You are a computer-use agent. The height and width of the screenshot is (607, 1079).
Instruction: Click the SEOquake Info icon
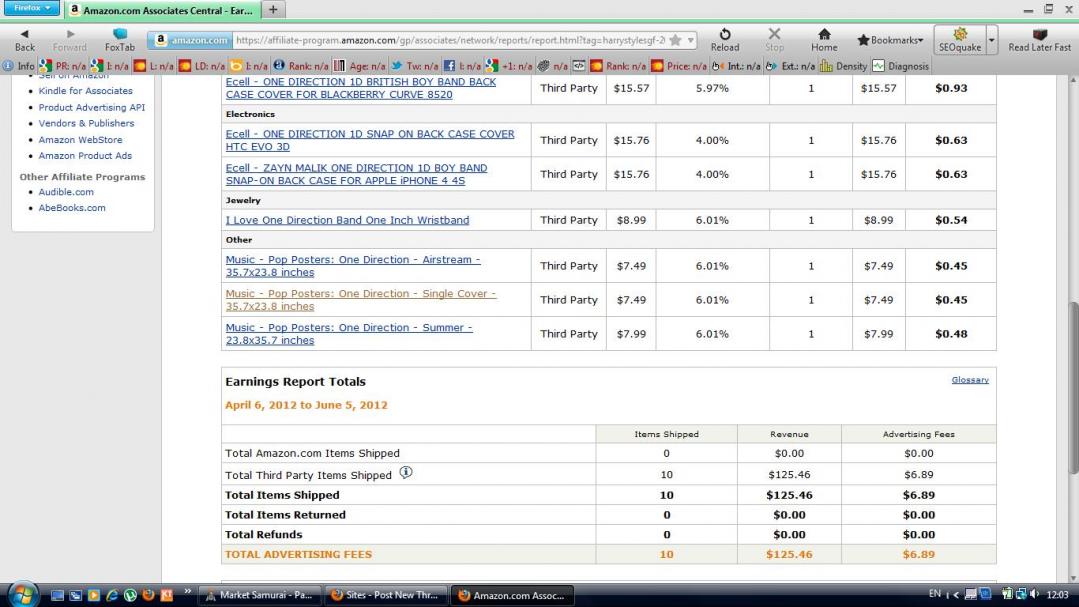(19, 66)
